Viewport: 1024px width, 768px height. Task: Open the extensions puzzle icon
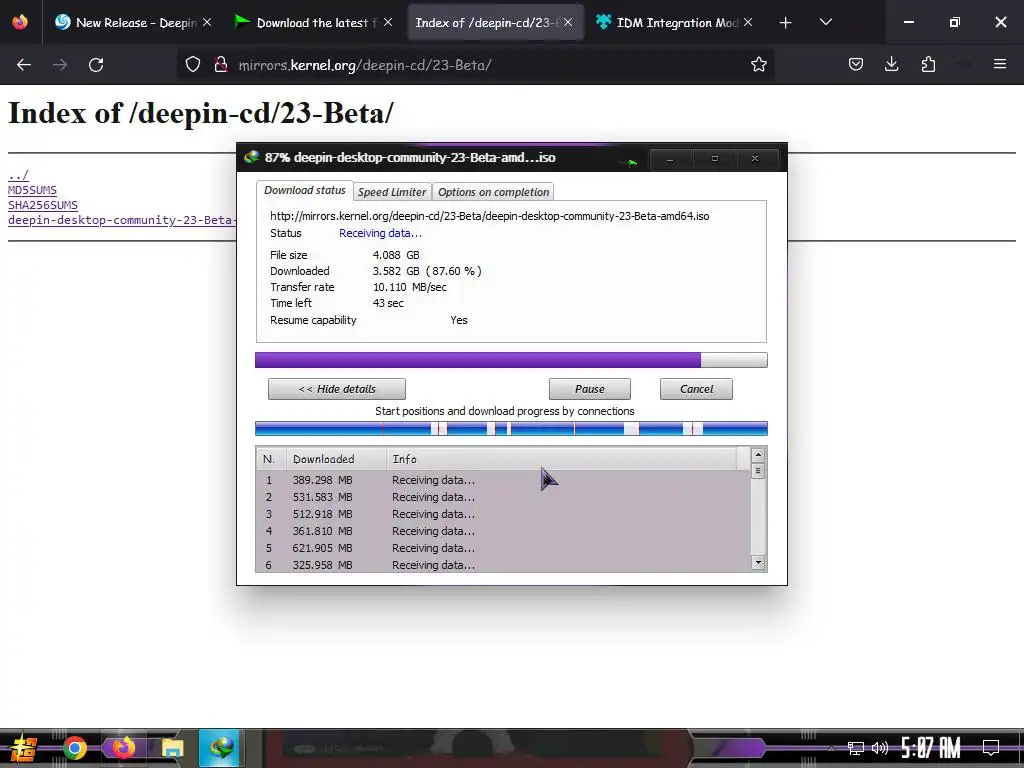(928, 65)
